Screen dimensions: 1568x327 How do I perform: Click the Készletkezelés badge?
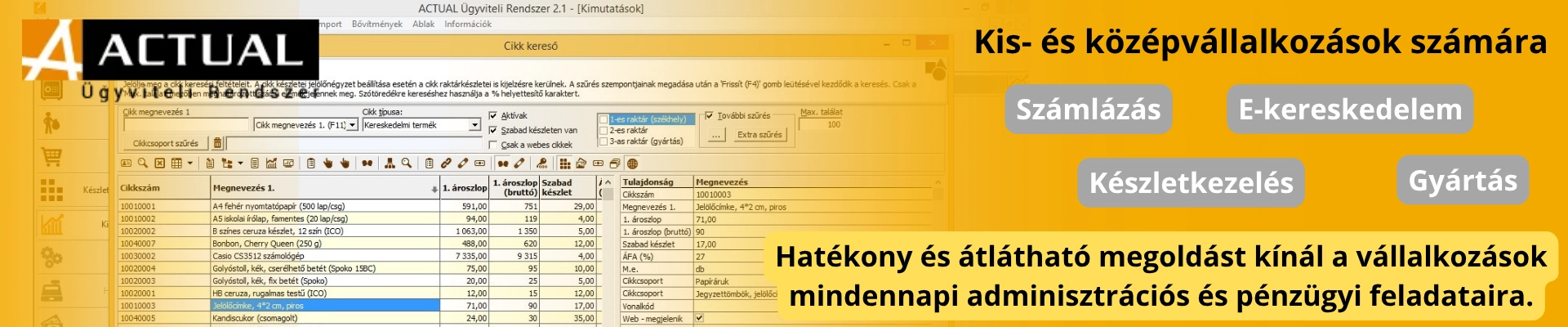click(x=1192, y=182)
